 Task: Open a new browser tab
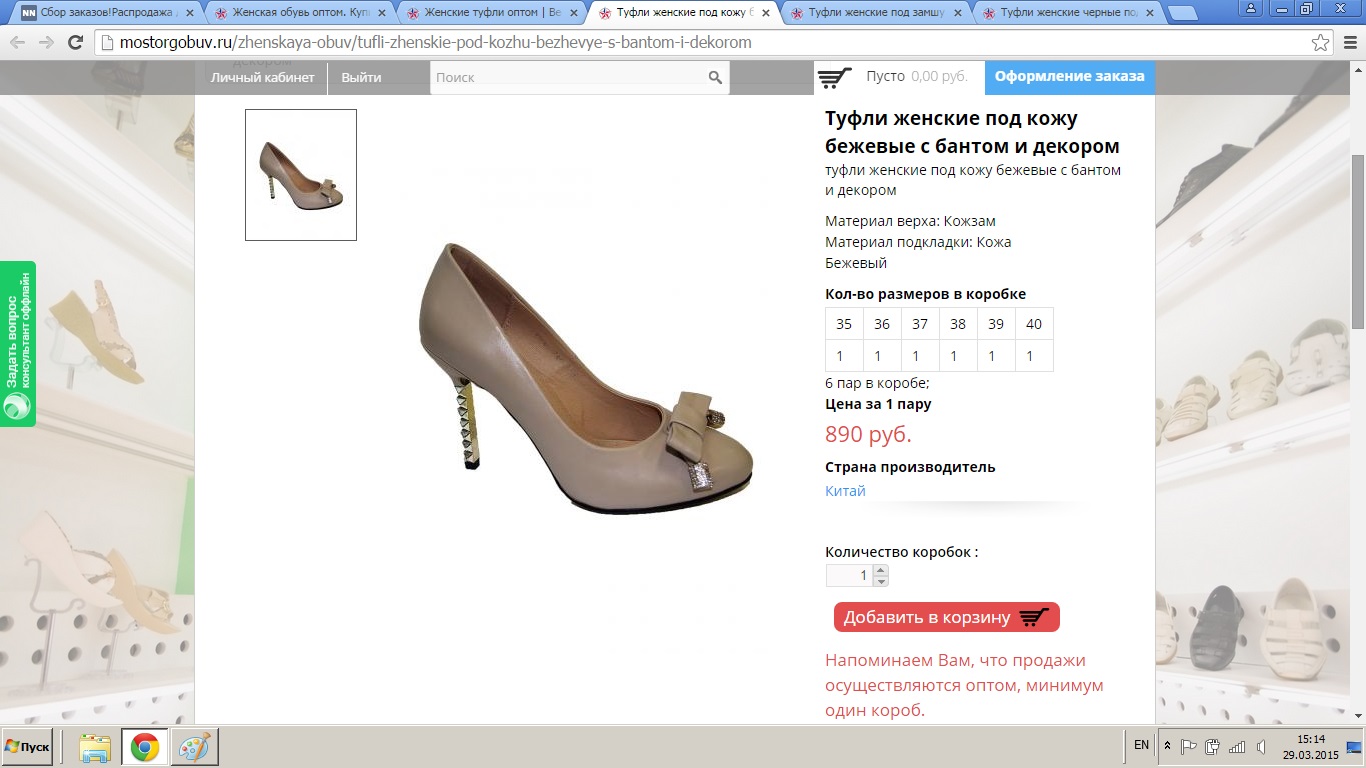click(x=1183, y=14)
